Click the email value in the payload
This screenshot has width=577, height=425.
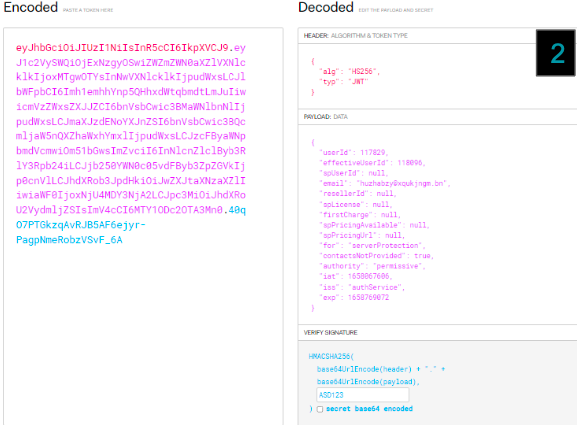pyautogui.click(x=401, y=183)
